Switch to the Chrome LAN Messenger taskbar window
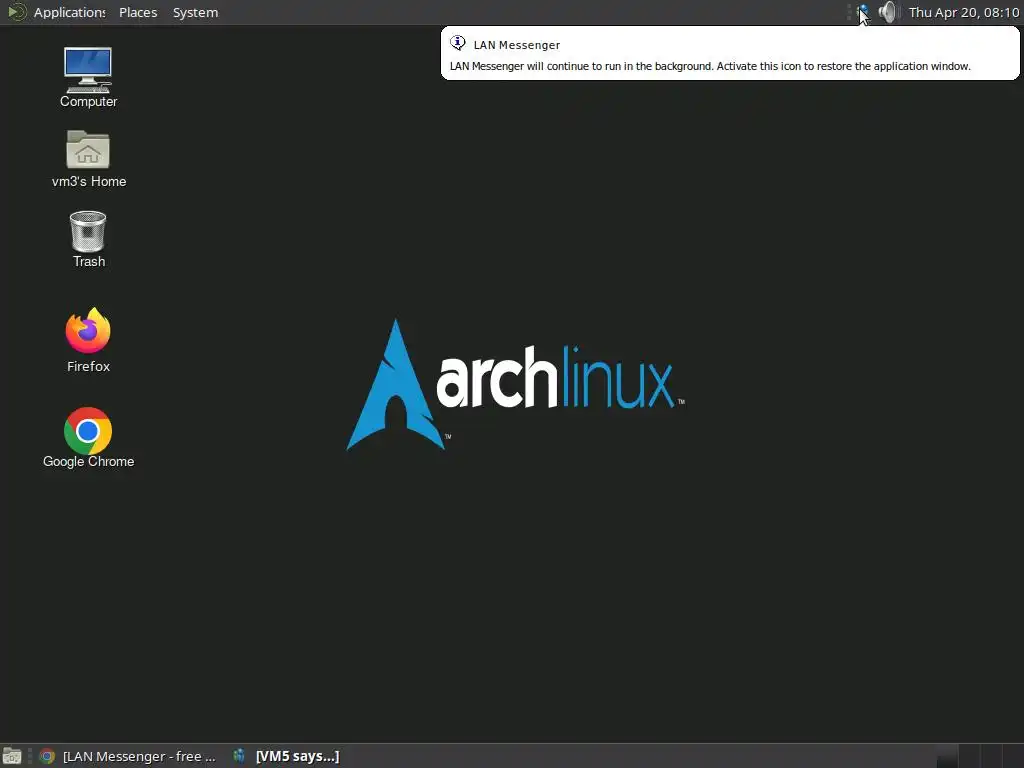Image resolution: width=1024 pixels, height=768 pixels. pyautogui.click(x=128, y=756)
